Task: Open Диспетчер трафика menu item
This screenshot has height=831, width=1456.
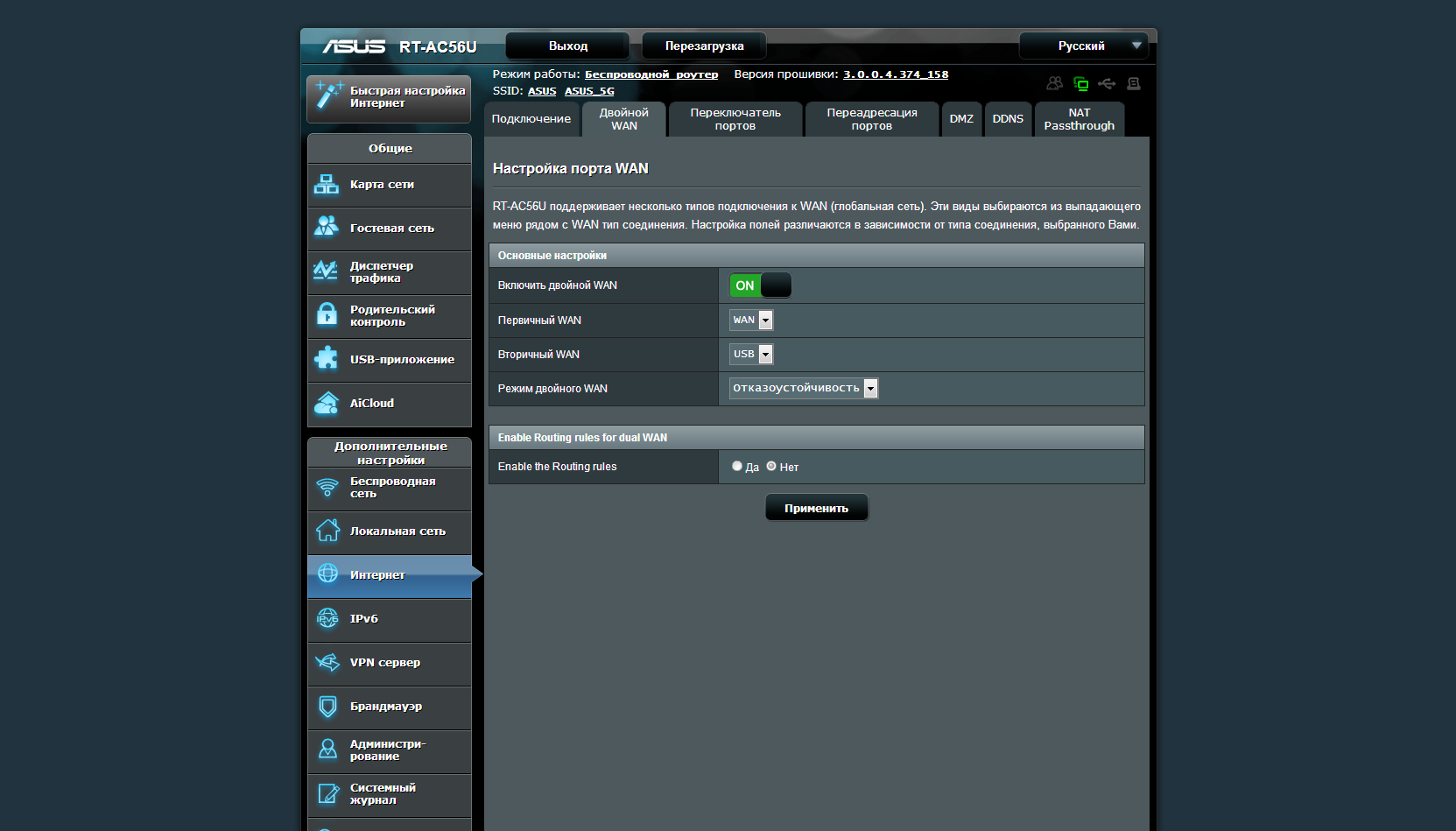Action: pyautogui.click(x=390, y=272)
